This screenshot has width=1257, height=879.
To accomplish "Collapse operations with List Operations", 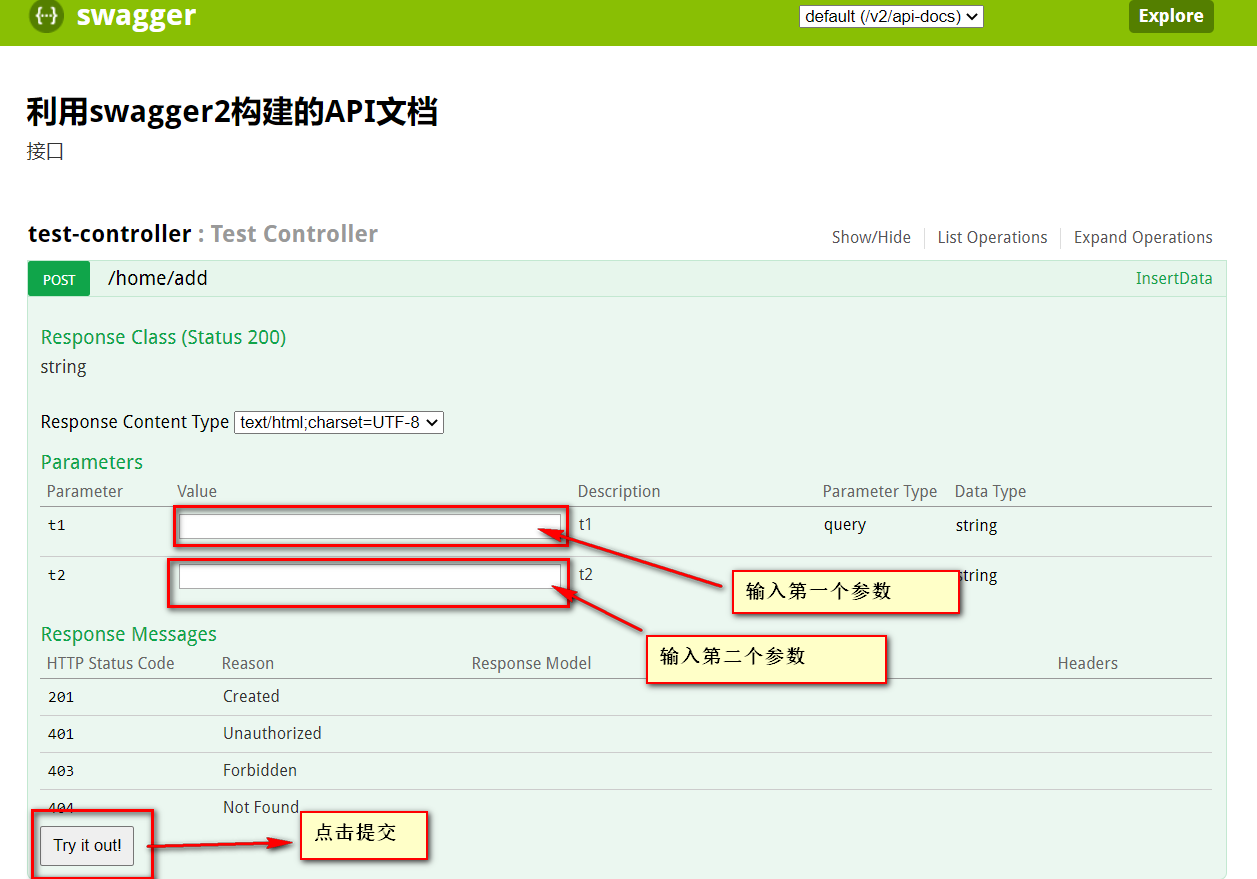I will click(x=992, y=237).
